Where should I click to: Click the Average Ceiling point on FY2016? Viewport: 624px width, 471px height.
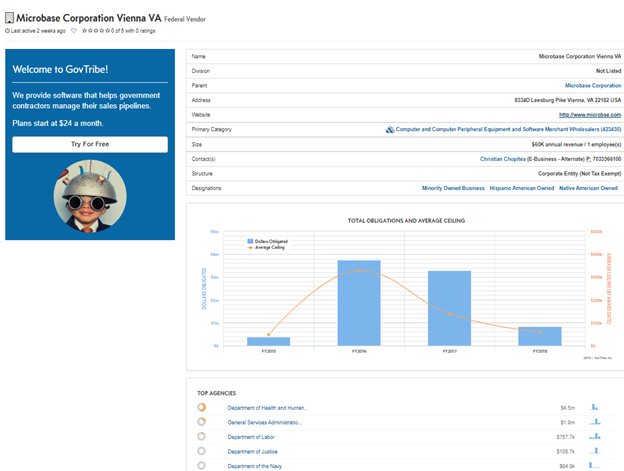[x=359, y=271]
